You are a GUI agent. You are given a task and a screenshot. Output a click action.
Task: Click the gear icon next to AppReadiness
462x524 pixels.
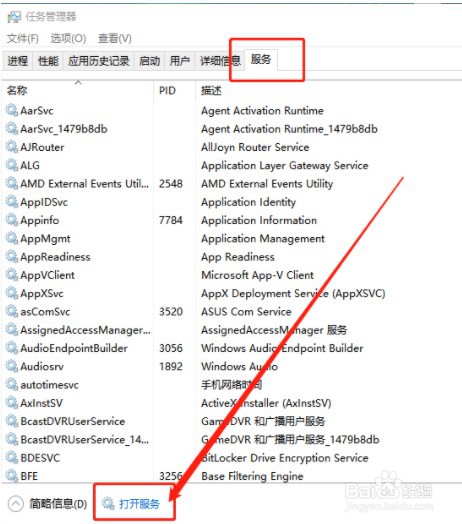(x=12, y=256)
